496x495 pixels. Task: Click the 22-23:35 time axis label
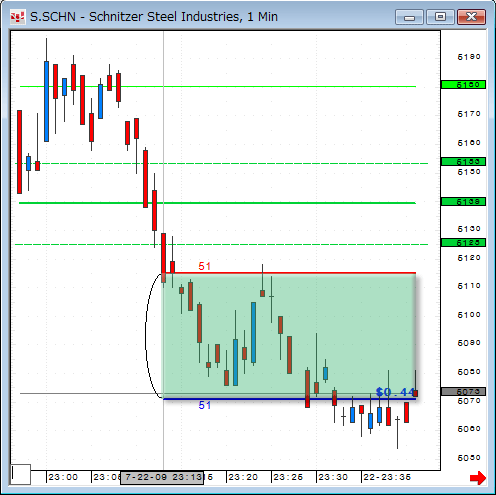coord(387,477)
